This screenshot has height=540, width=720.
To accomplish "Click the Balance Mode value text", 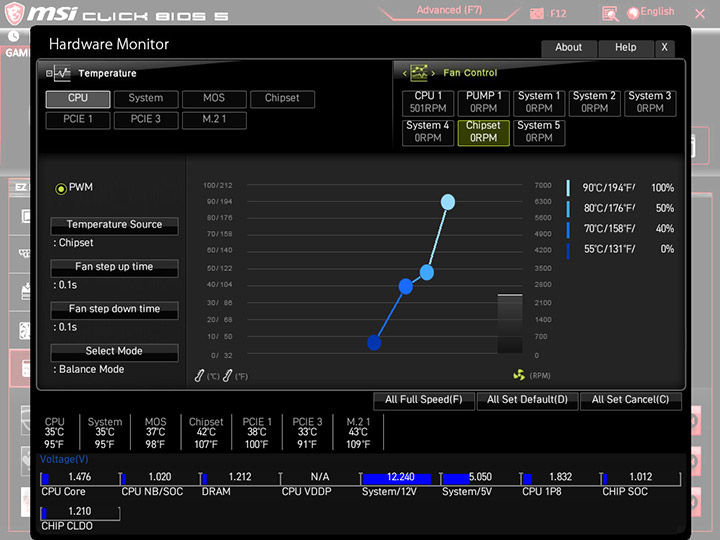I will coord(91,370).
